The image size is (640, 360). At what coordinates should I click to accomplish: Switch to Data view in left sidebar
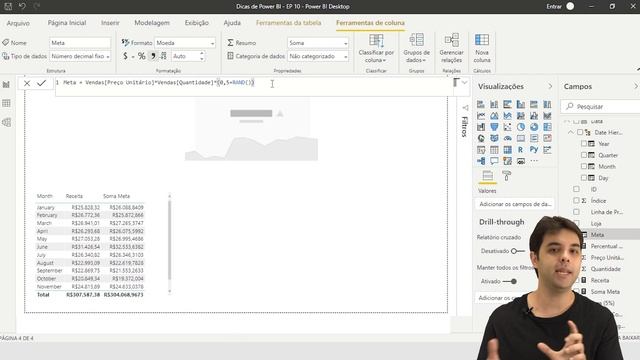[x=6, y=103]
